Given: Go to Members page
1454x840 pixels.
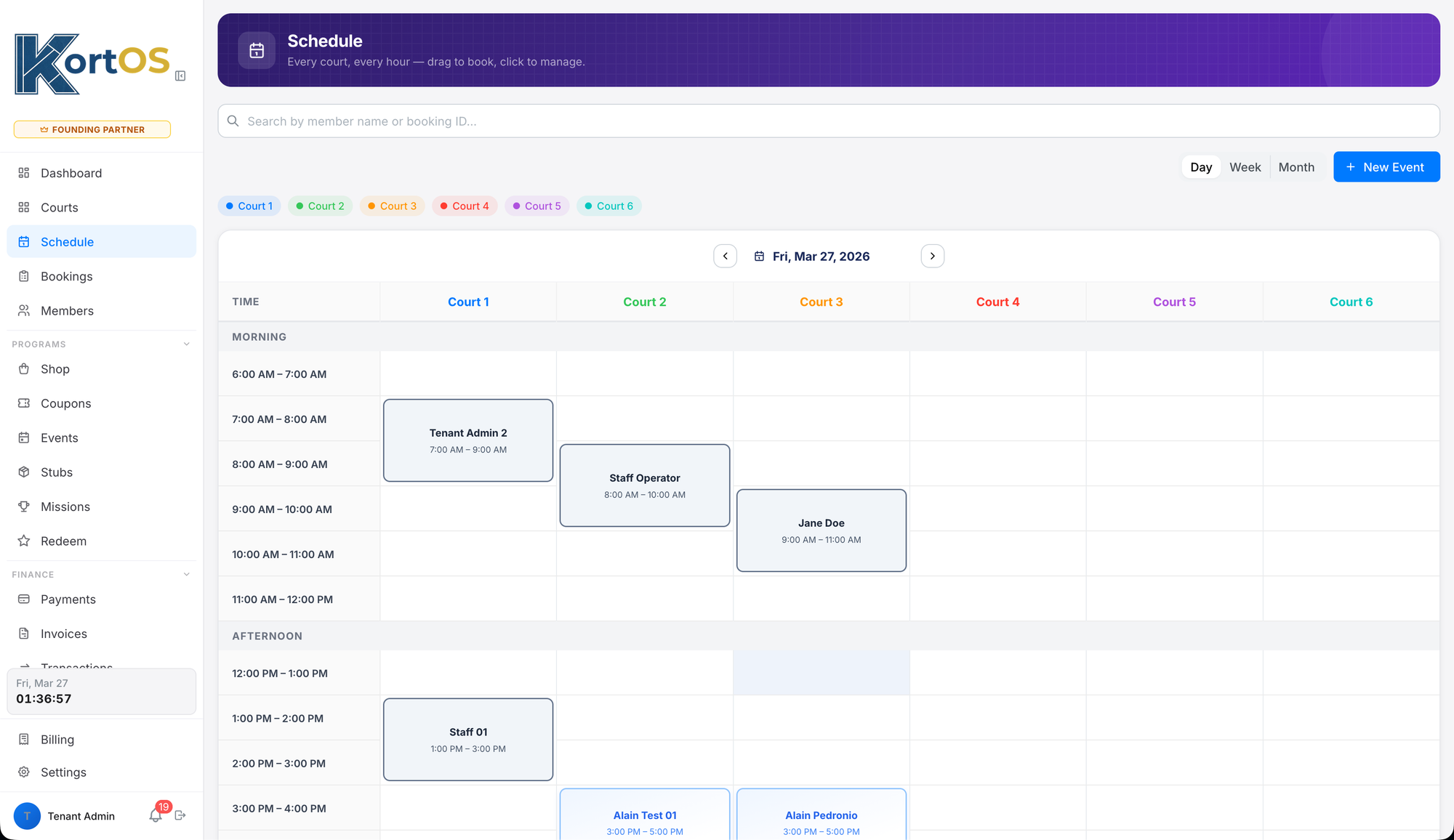Looking at the screenshot, I should pos(101,310).
